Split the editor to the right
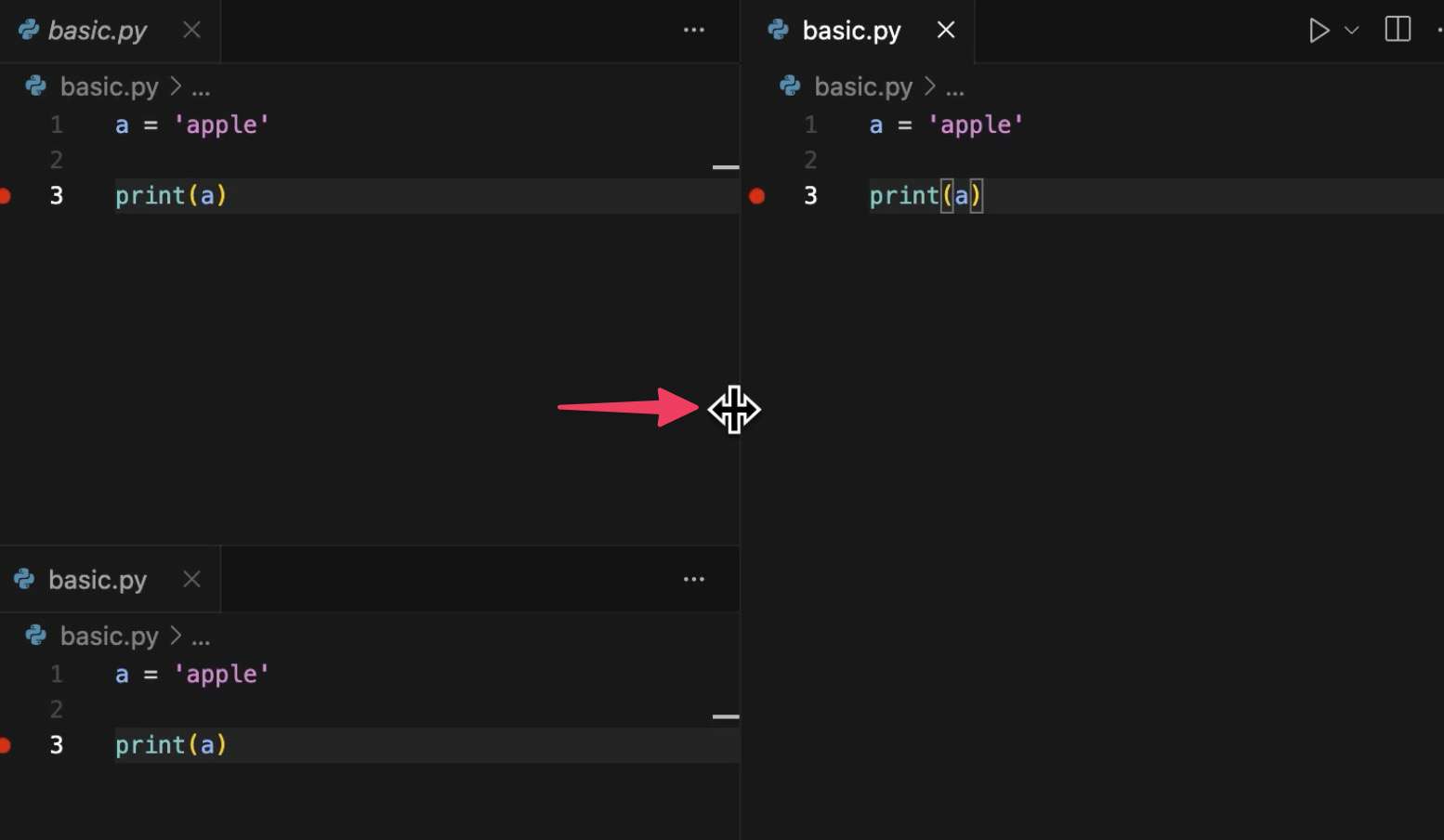This screenshot has width=1444, height=840. pyautogui.click(x=1398, y=30)
